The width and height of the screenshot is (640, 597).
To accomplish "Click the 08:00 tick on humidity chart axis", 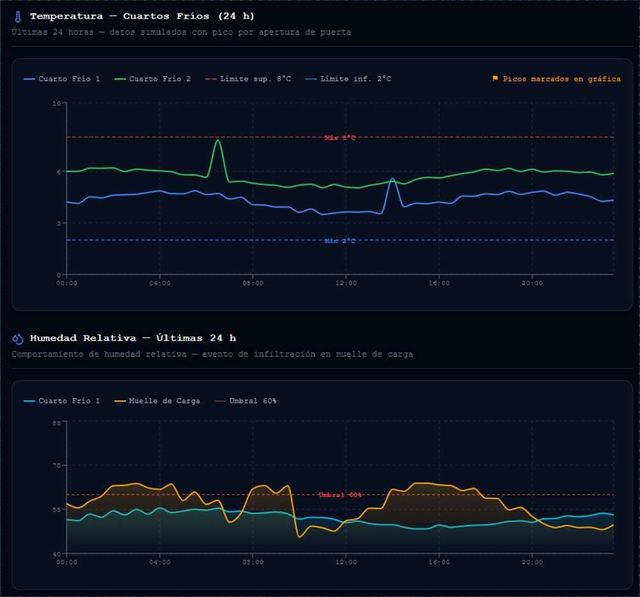I will [253, 562].
